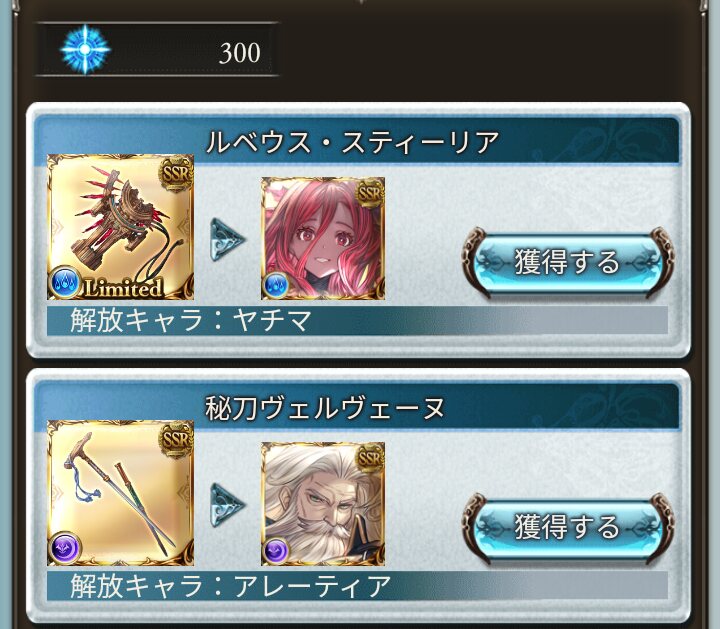Click the arrow between weapon and ヤチマ
The width and height of the screenshot is (720, 629).
(x=227, y=240)
